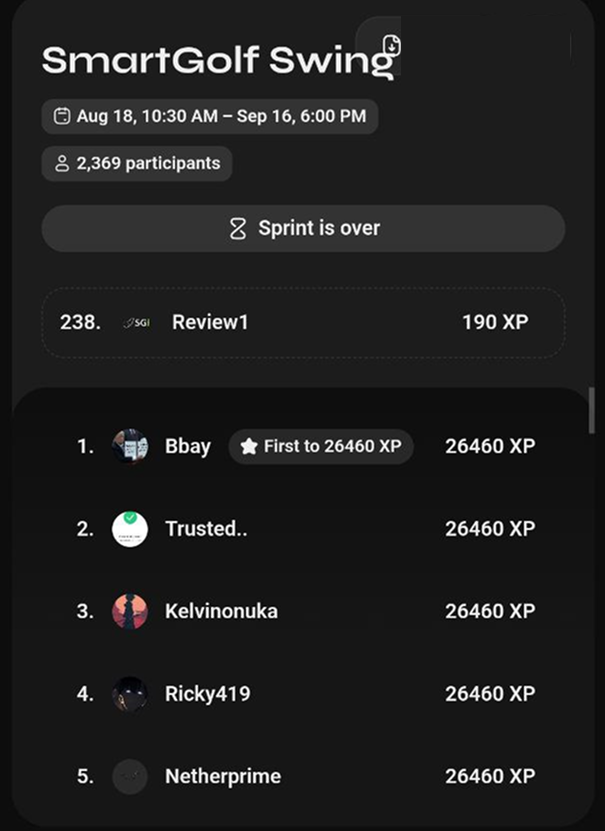Click the SmartGolf Swing title
The image size is (605, 831).
coord(218,61)
